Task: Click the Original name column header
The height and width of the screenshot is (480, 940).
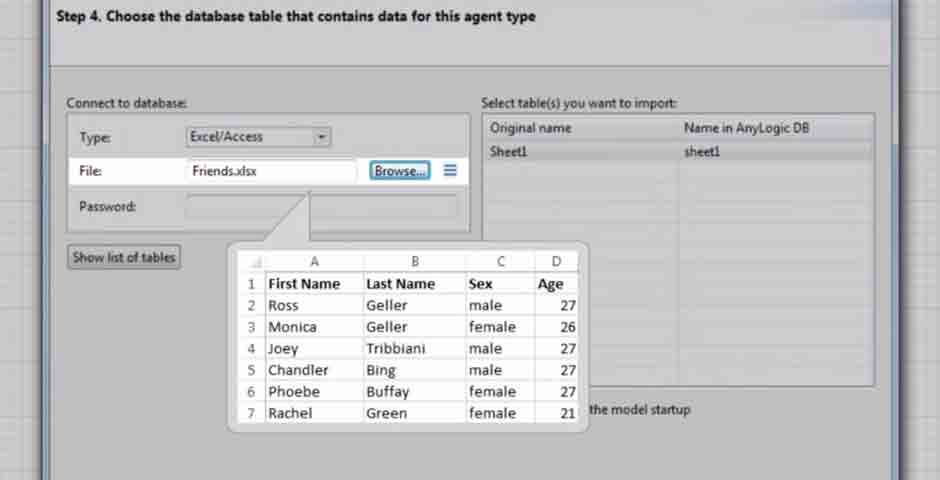Action: [580, 128]
